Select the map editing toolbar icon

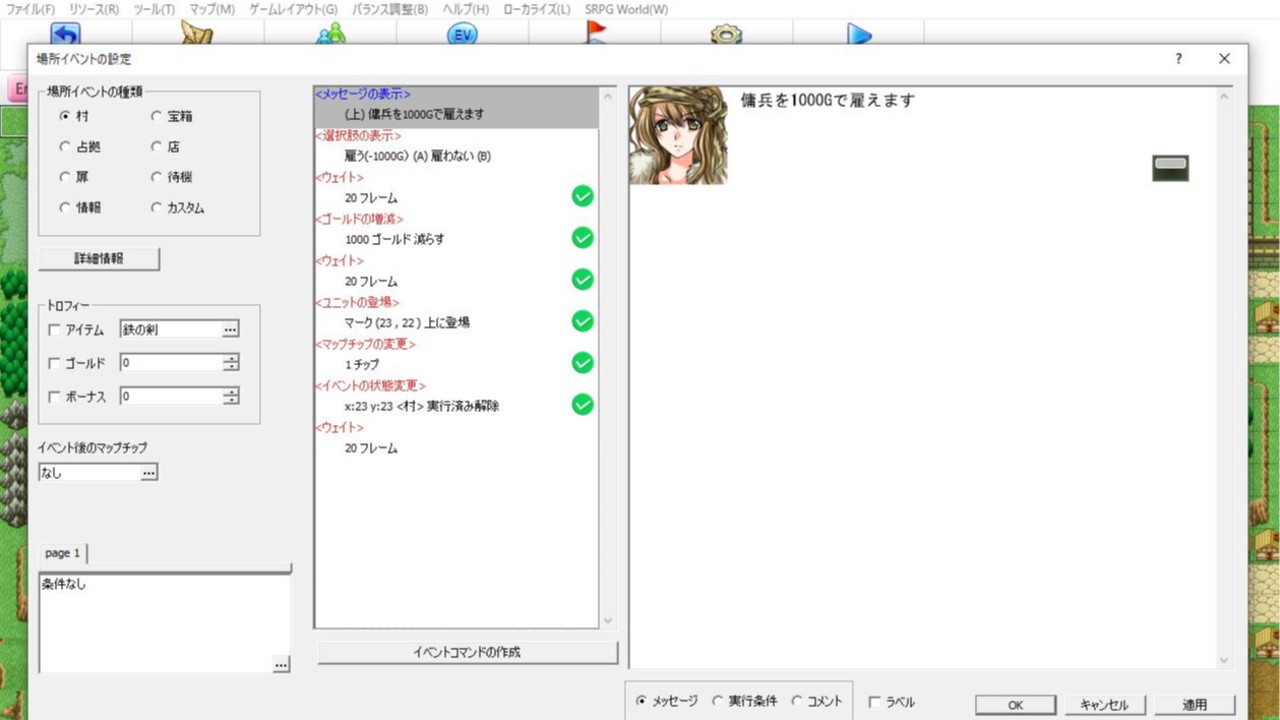[195, 33]
